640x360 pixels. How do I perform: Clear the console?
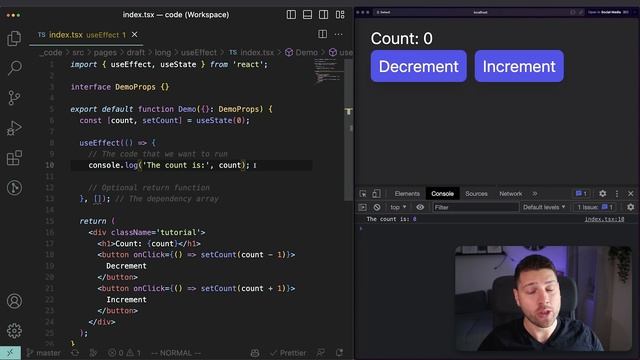pyautogui.click(x=377, y=207)
